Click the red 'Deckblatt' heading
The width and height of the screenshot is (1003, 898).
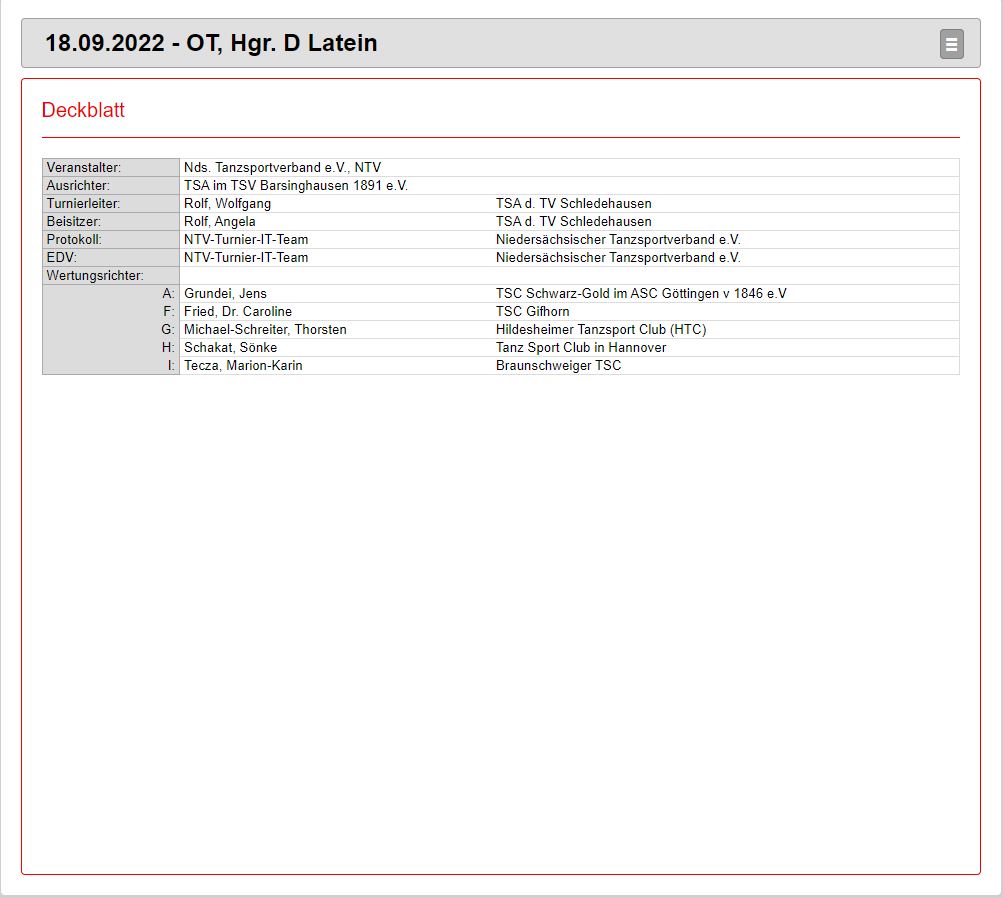click(83, 110)
